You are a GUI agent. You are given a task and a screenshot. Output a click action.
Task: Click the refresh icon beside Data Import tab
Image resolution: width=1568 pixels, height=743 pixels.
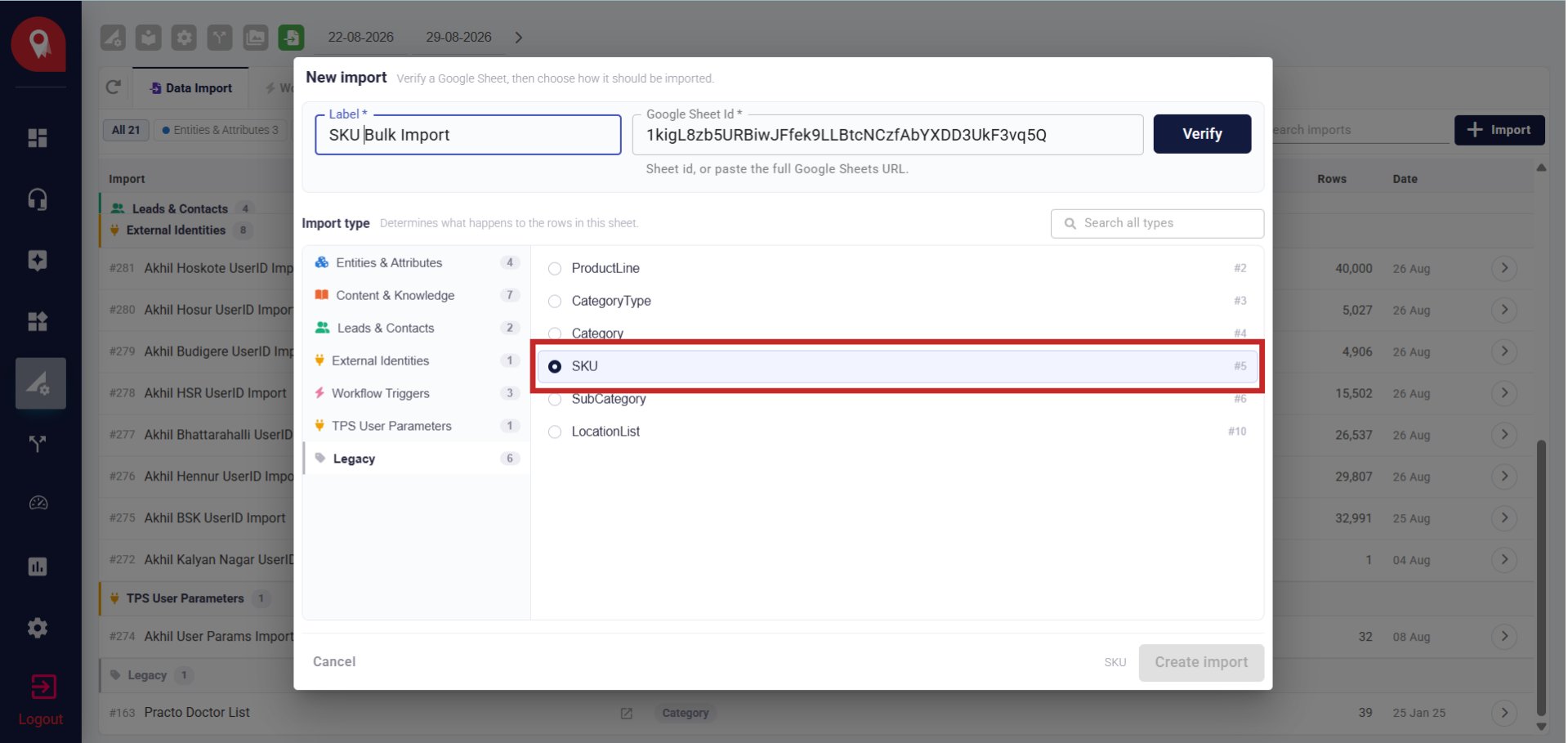(x=114, y=87)
